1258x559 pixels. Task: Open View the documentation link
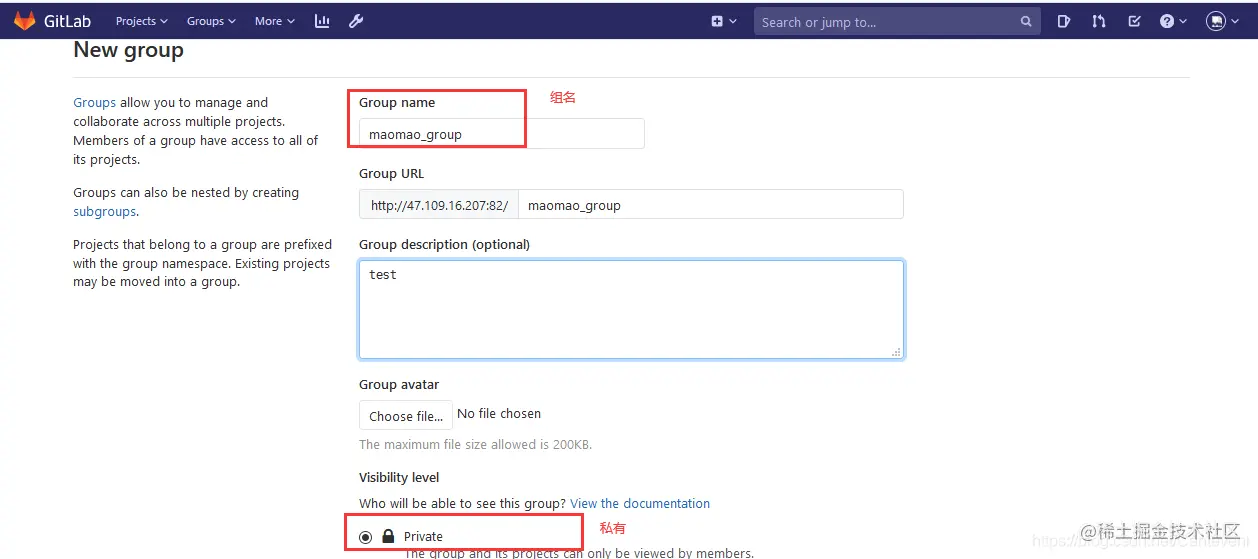(x=640, y=503)
